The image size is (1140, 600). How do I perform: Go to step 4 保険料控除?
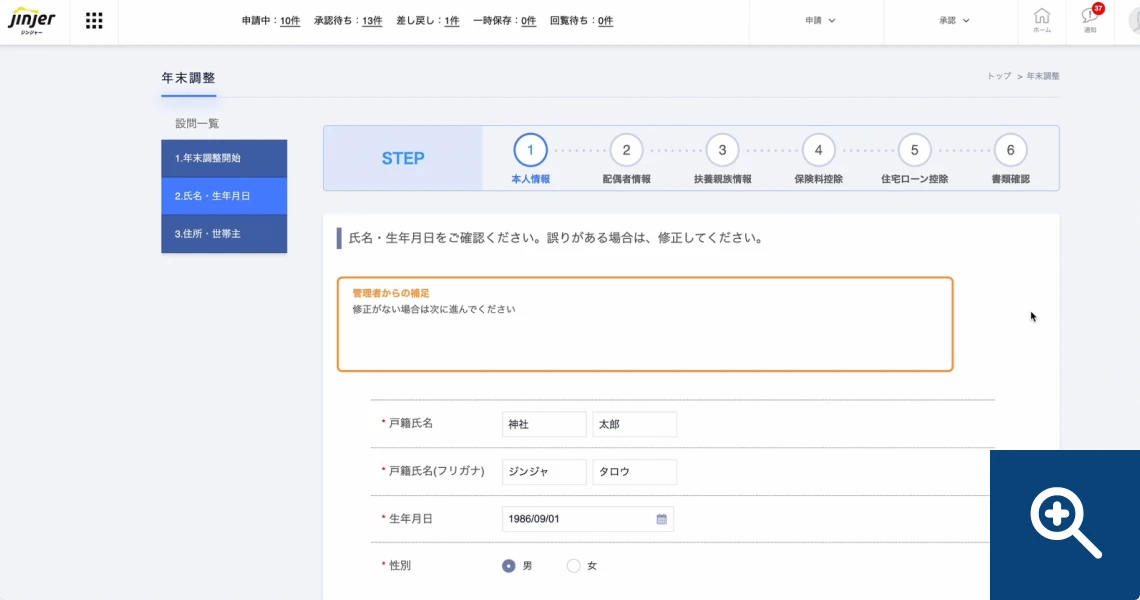(x=818, y=159)
